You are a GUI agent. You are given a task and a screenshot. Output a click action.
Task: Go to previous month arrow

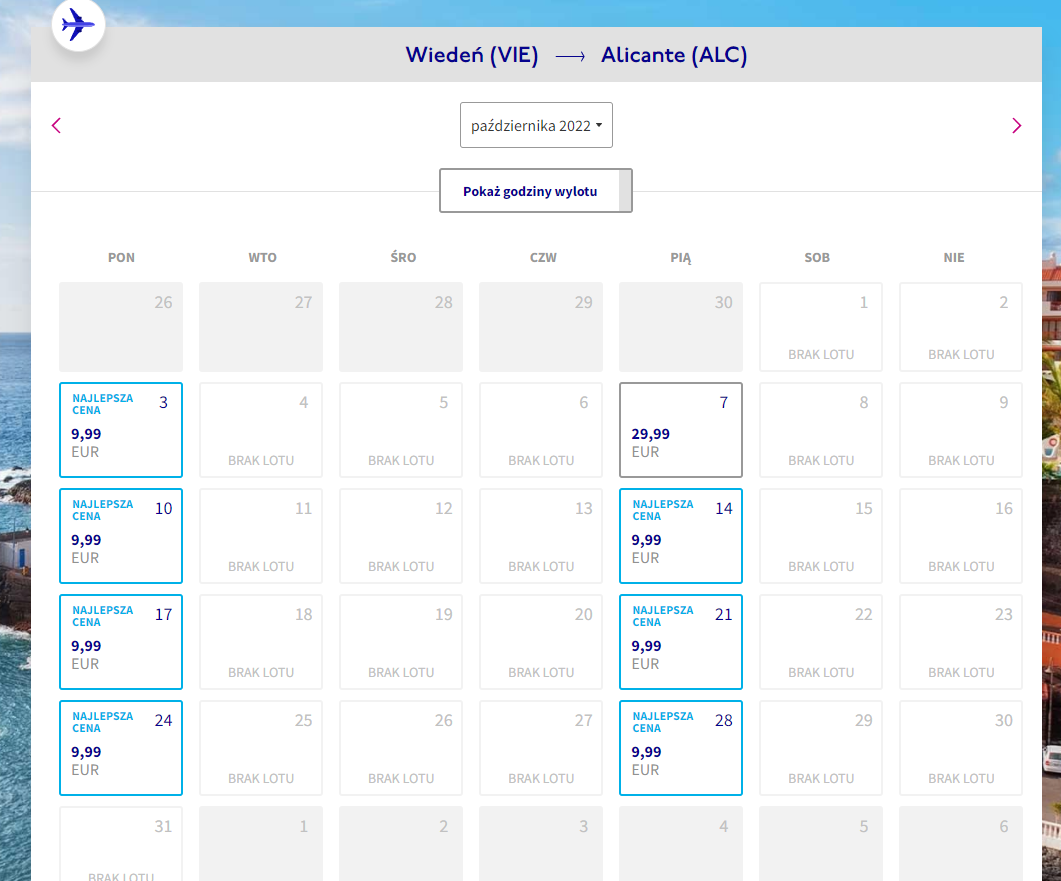pos(56,125)
